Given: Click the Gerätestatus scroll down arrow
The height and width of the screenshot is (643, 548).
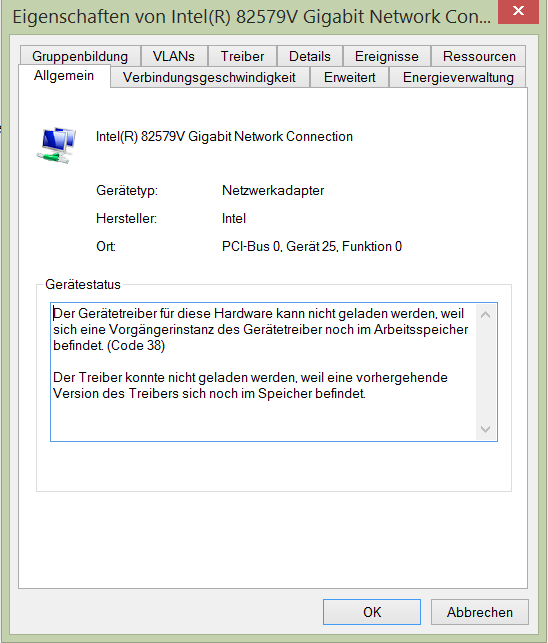Looking at the screenshot, I should click(486, 429).
